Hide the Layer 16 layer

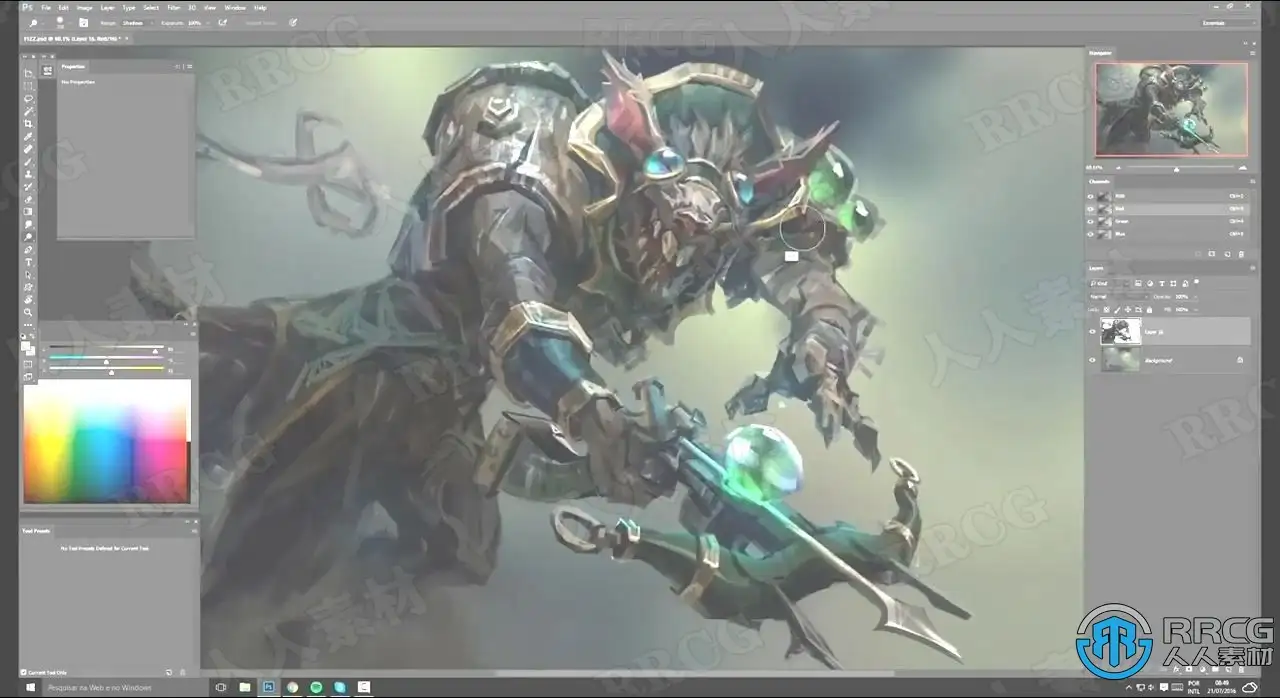click(1091, 331)
